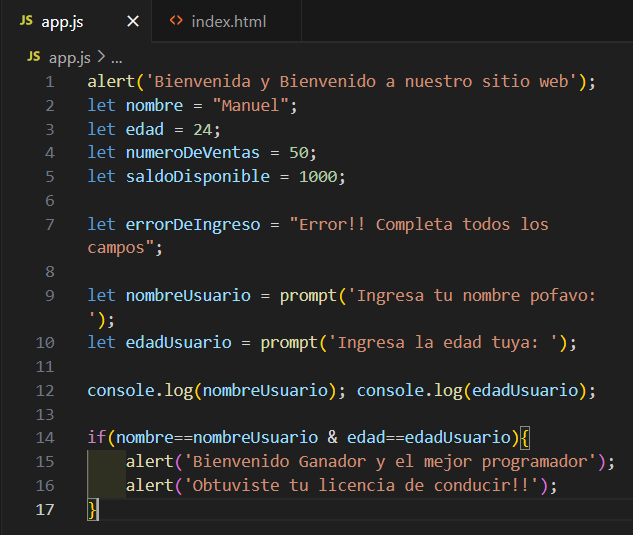The width and height of the screenshot is (633, 535).
Task: Click line number 17 in the gutter
Action: (x=45, y=510)
